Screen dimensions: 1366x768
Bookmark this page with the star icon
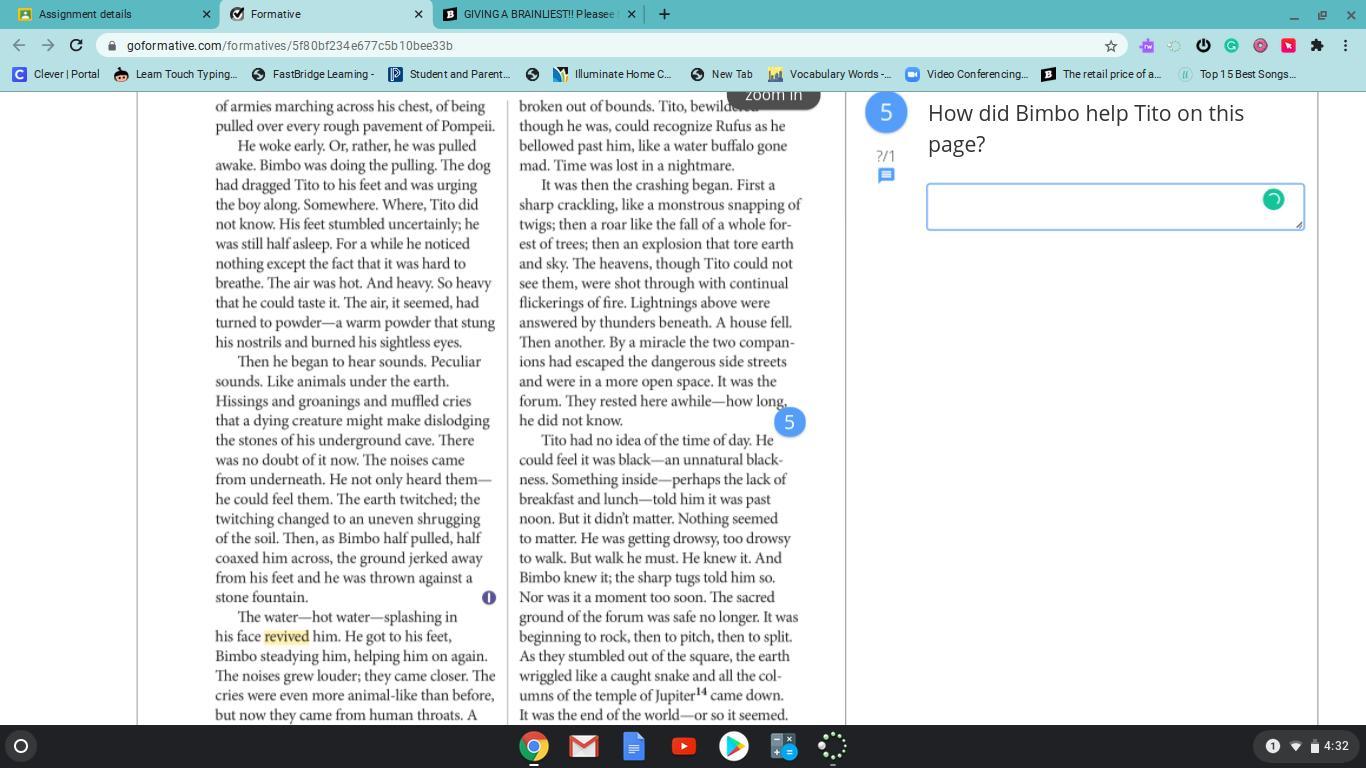click(x=1110, y=46)
